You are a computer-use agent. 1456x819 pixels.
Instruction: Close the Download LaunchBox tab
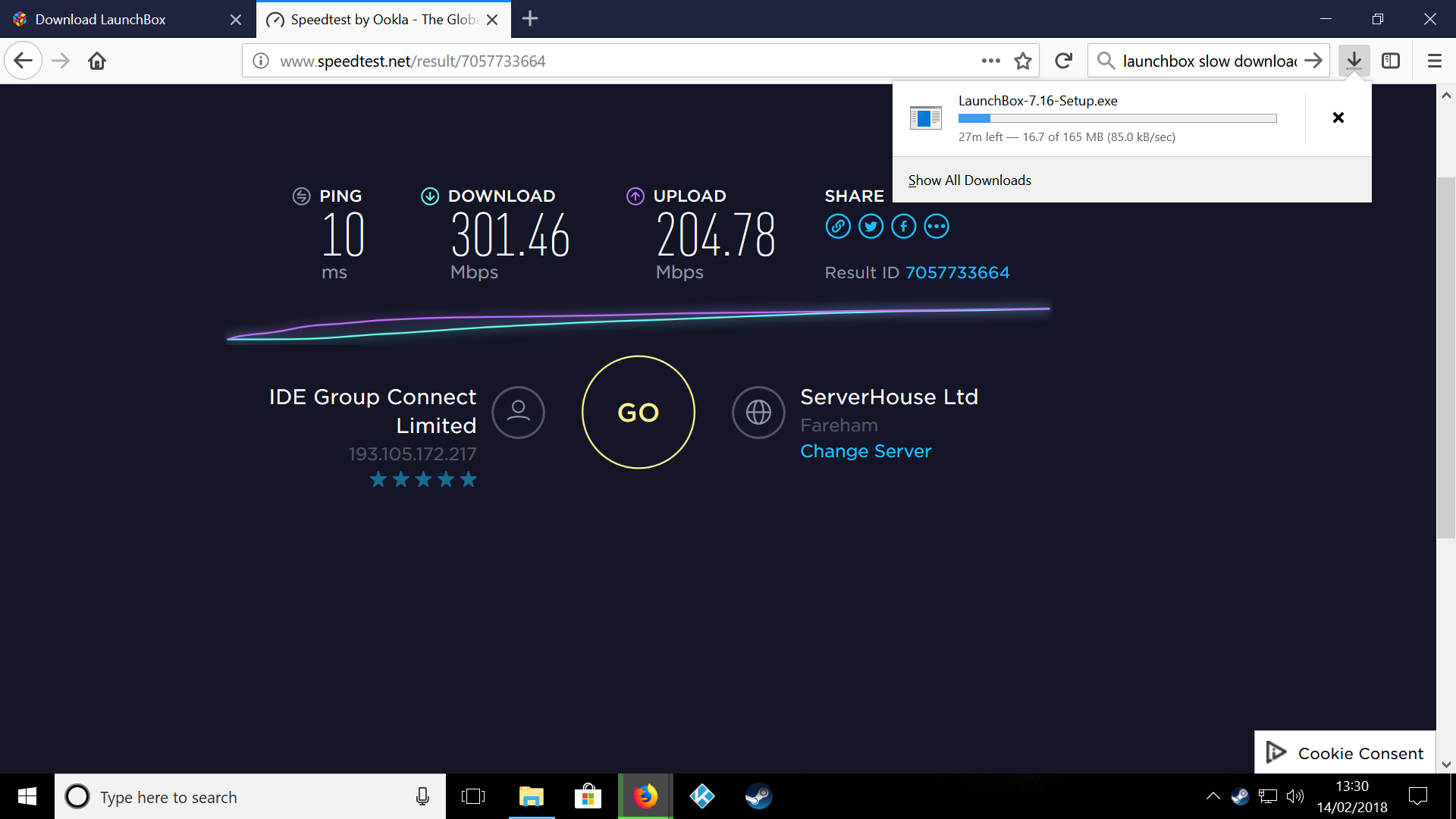[236, 20]
